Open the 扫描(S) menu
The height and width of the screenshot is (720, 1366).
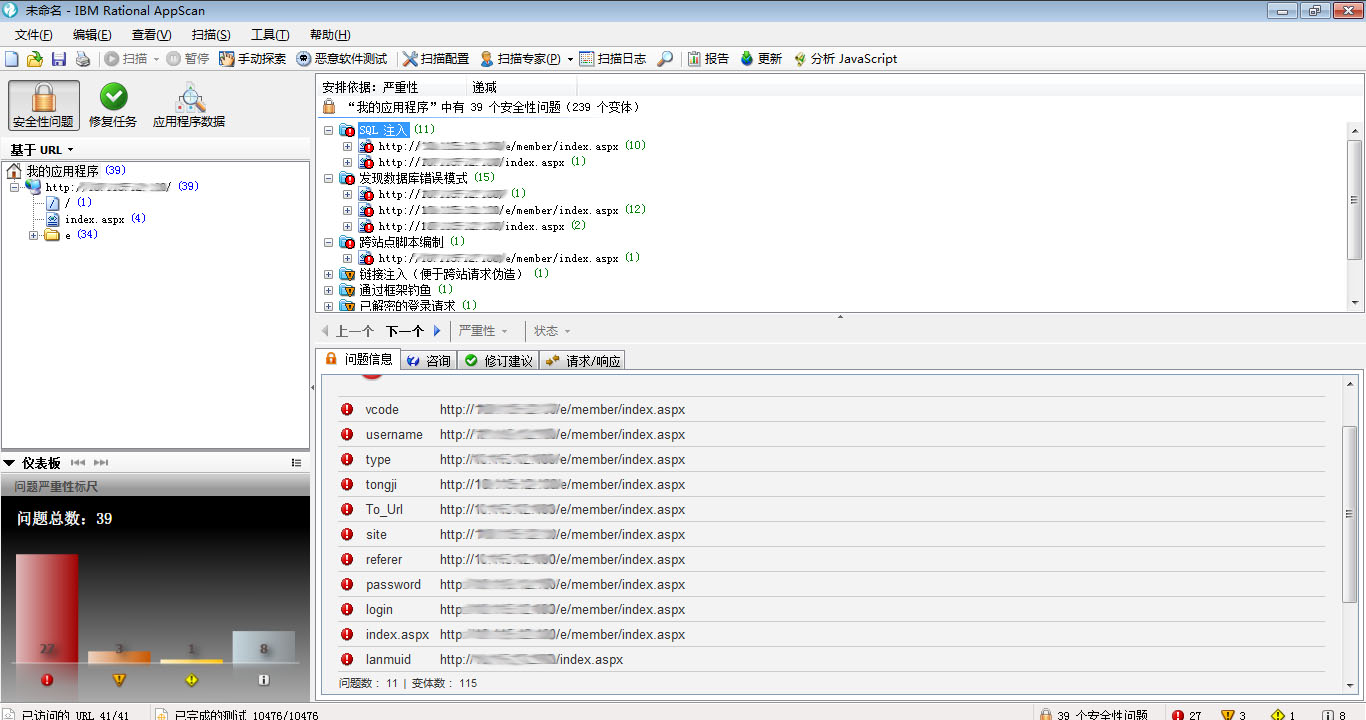pyautogui.click(x=210, y=35)
